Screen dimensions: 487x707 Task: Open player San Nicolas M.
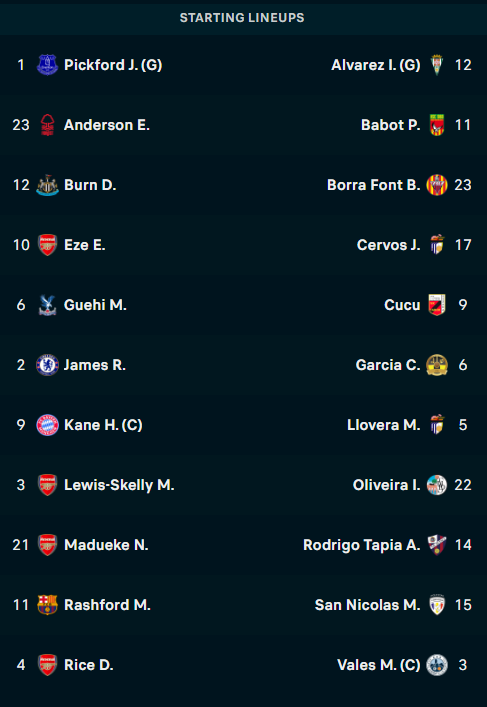(x=368, y=605)
